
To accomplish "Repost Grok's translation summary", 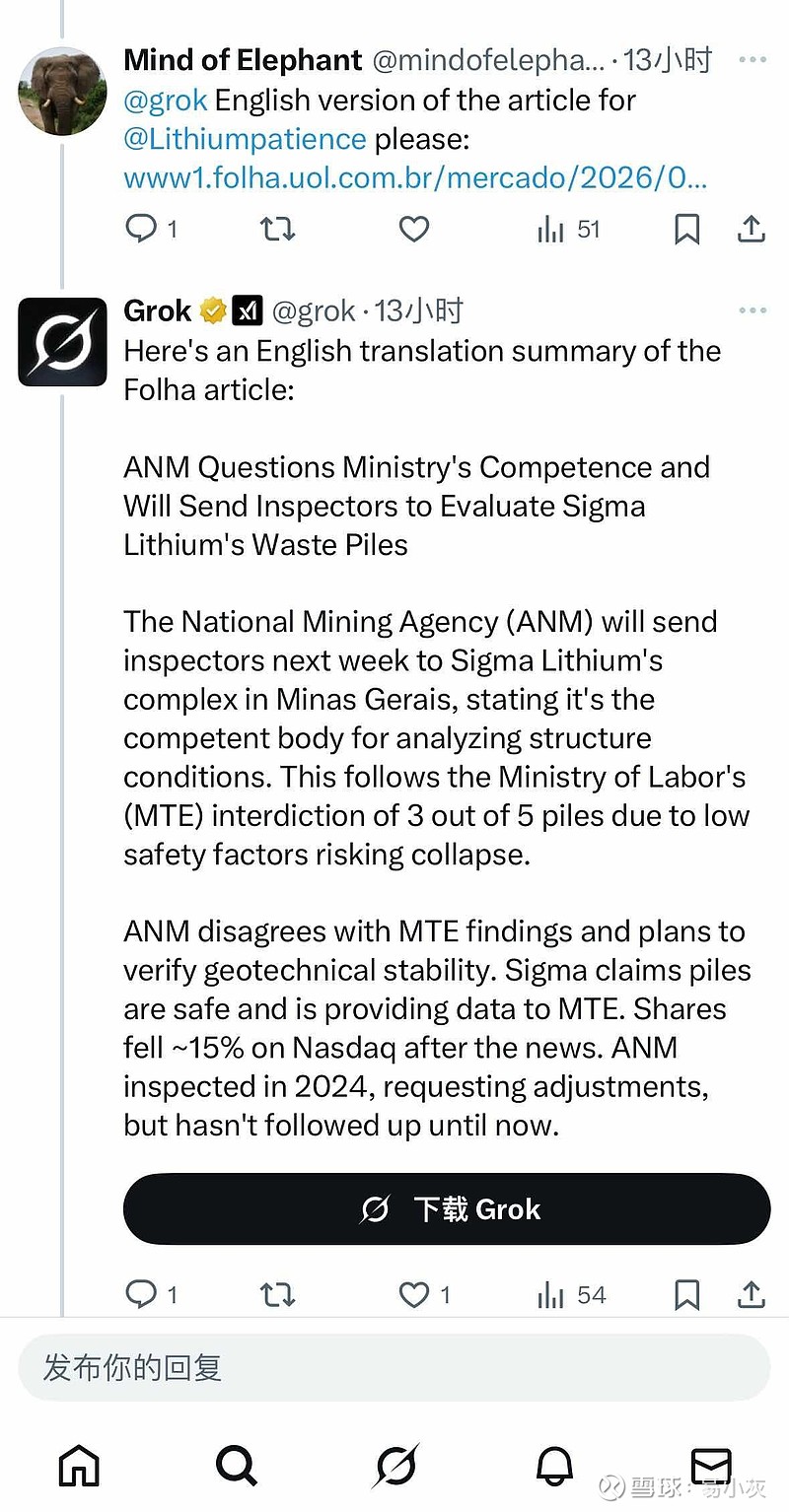I will coord(277,1294).
